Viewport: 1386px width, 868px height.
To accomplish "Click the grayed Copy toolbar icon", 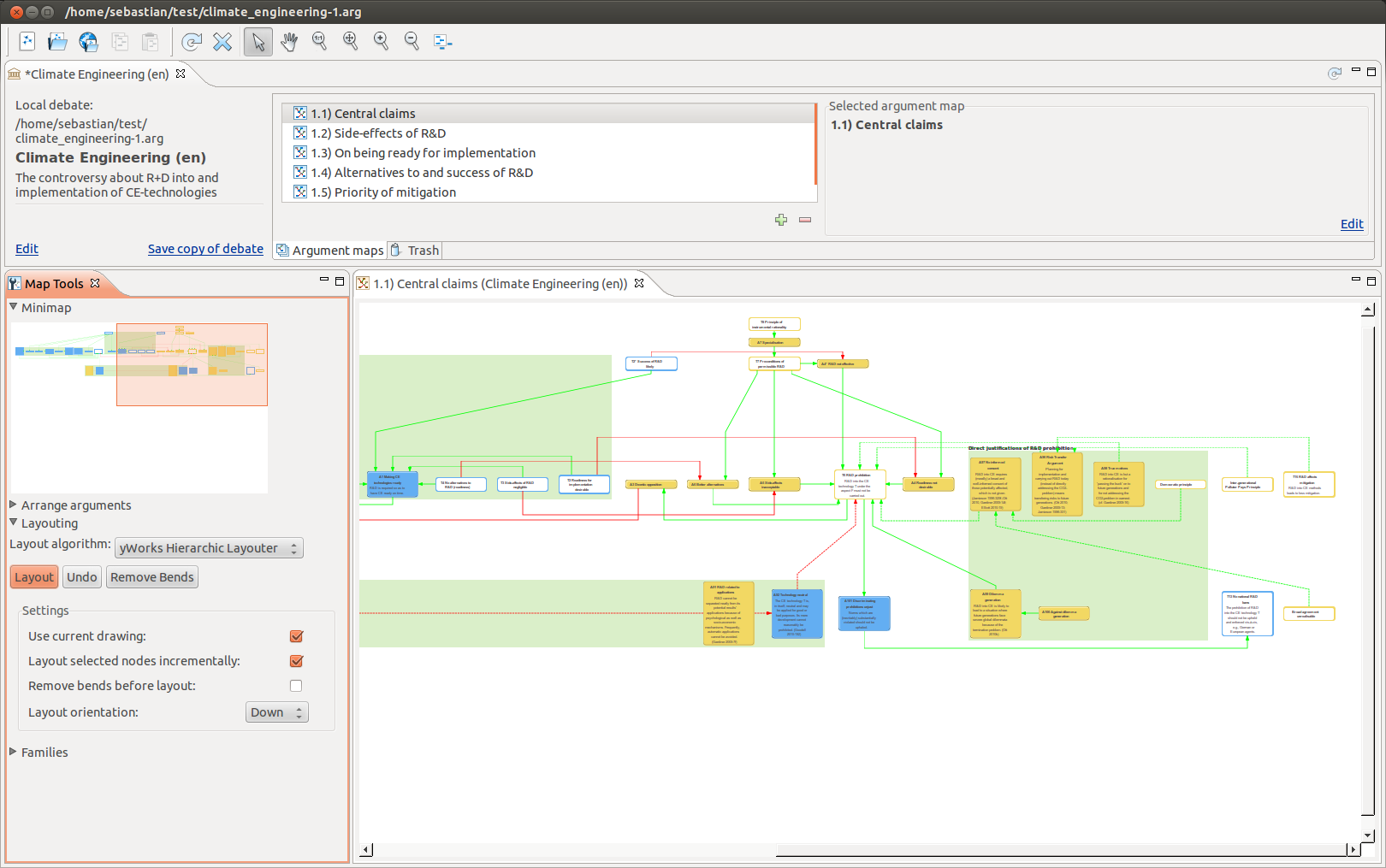I will point(120,41).
